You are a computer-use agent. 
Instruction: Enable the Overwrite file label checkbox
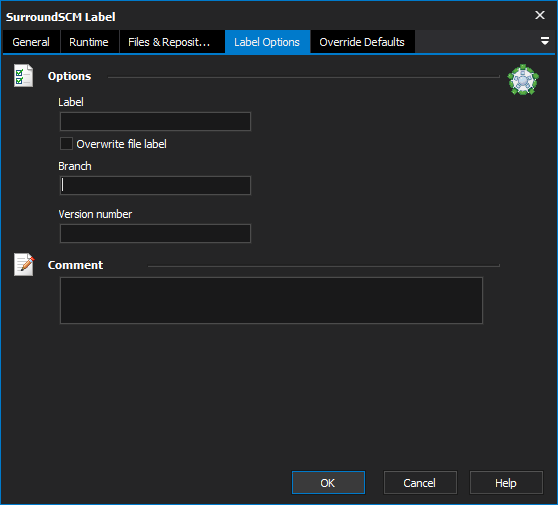[x=67, y=144]
